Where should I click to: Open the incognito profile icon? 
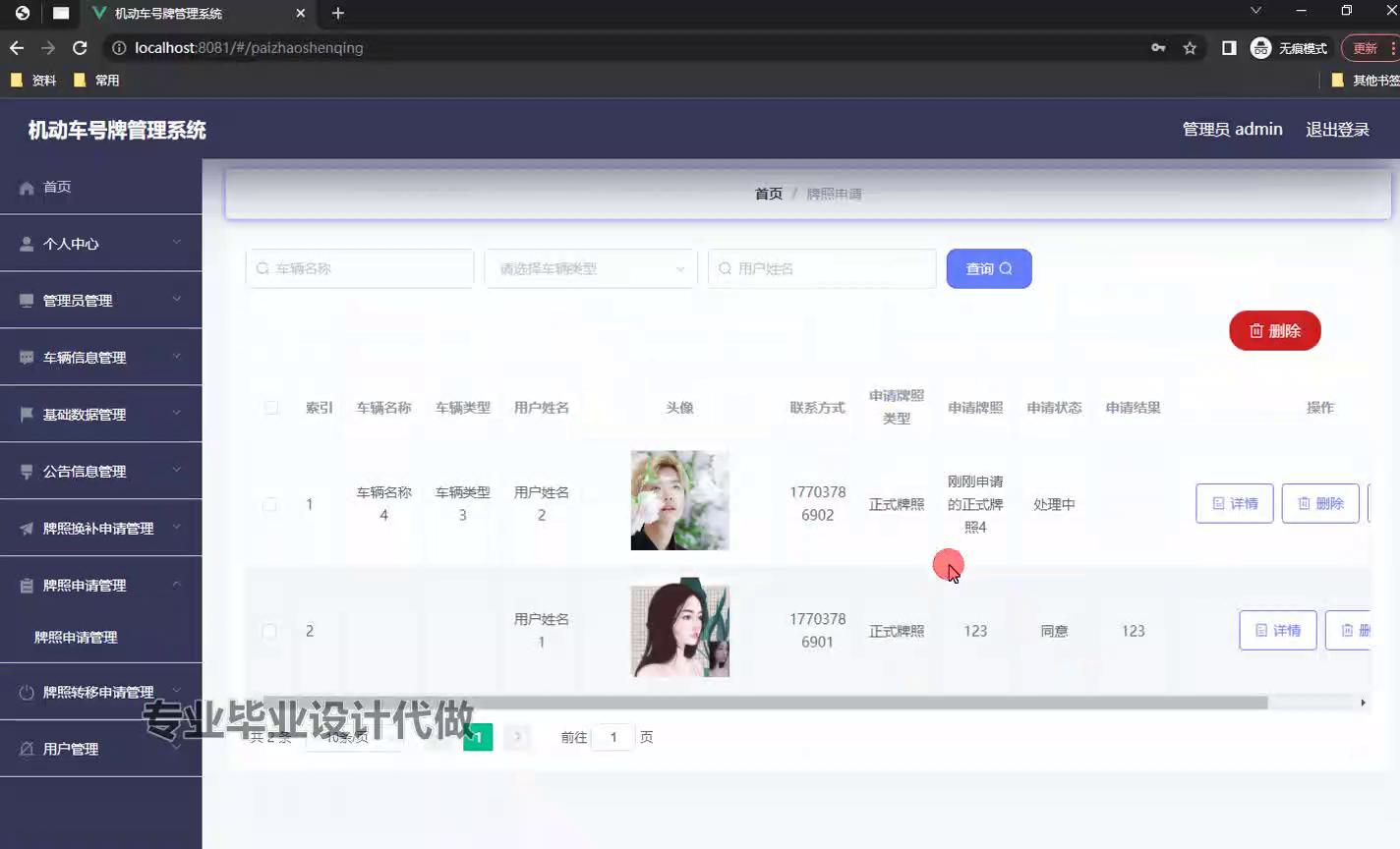(x=1260, y=47)
